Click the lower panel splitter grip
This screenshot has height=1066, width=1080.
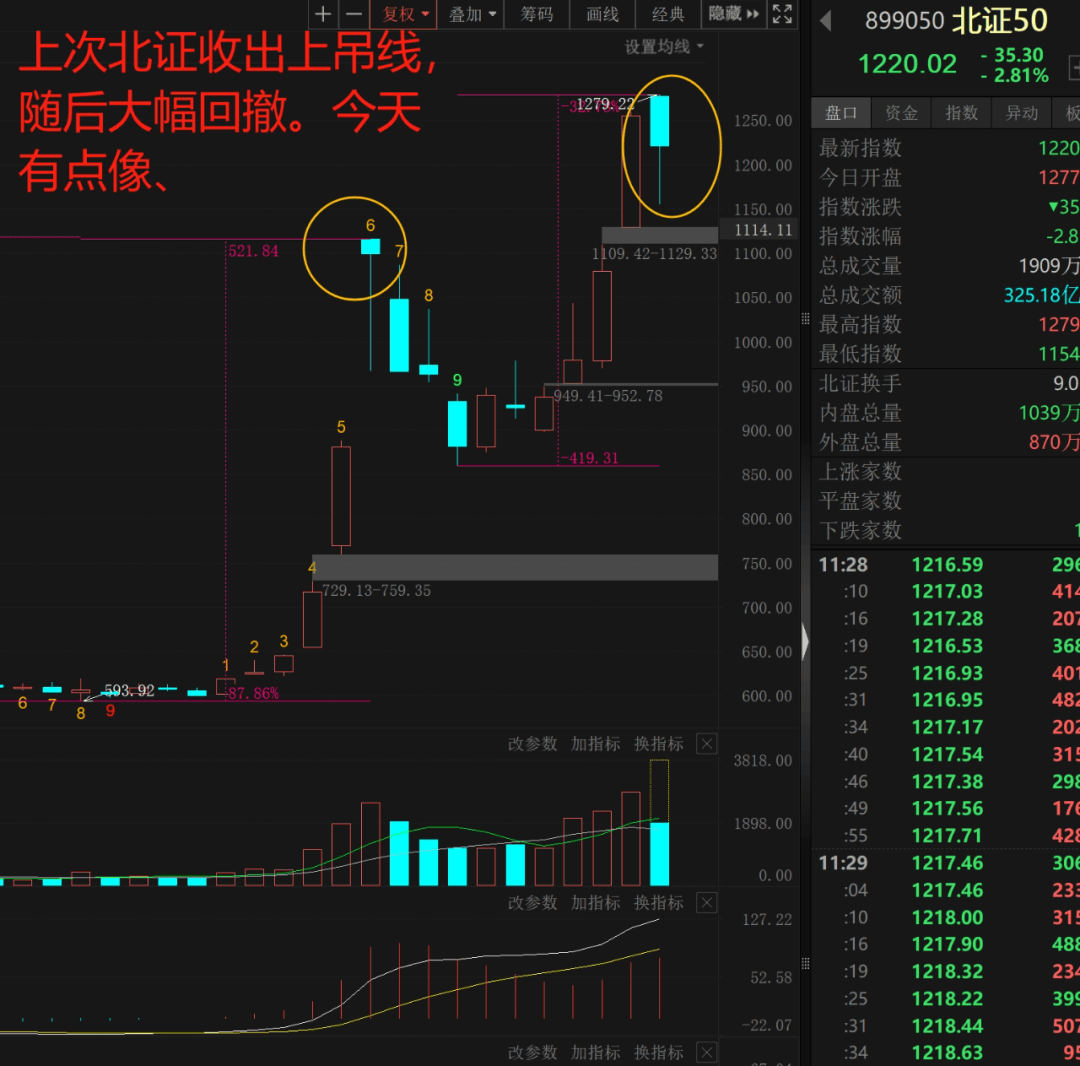[805, 963]
